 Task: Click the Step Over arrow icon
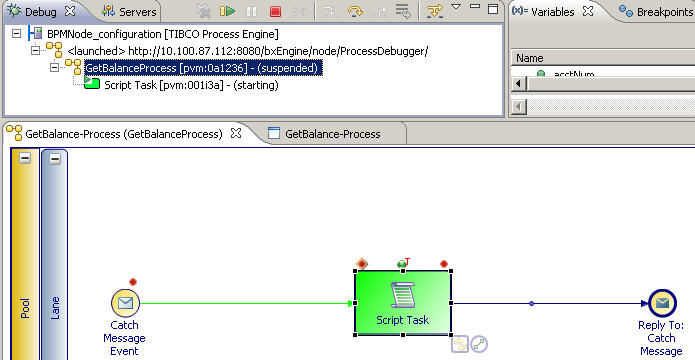pyautogui.click(x=355, y=11)
